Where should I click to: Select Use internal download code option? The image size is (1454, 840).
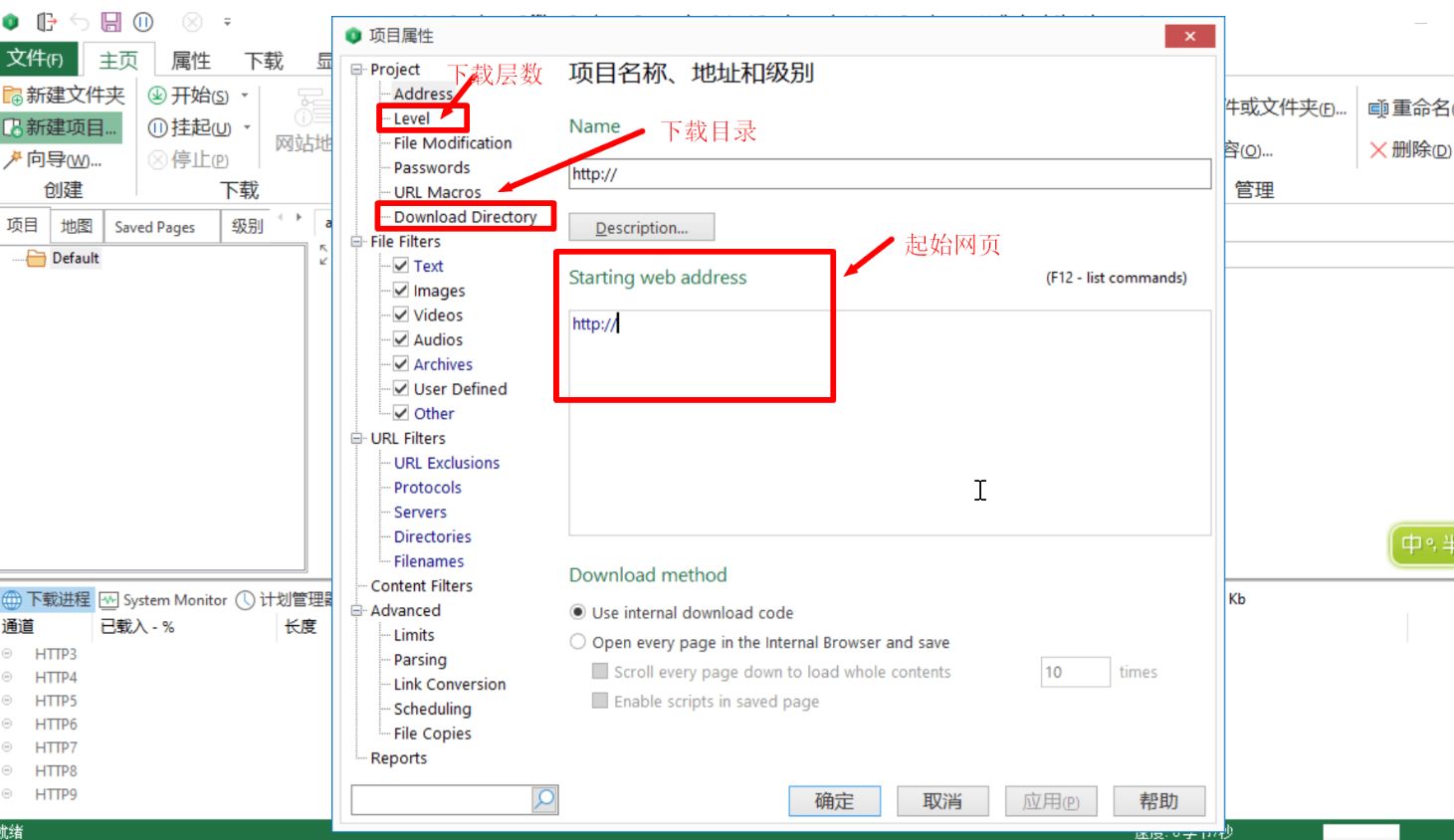pos(577,612)
